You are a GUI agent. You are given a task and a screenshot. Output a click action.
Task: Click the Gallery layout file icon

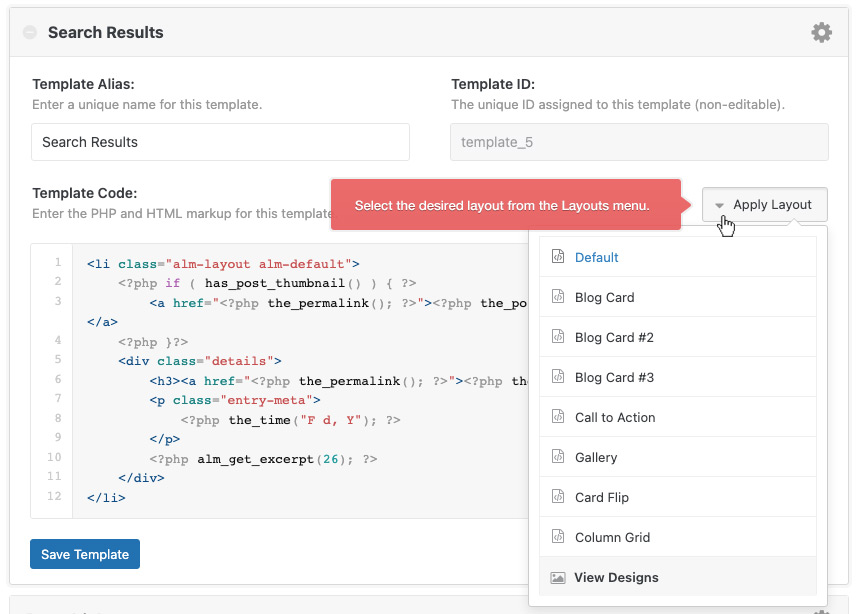pyautogui.click(x=557, y=456)
